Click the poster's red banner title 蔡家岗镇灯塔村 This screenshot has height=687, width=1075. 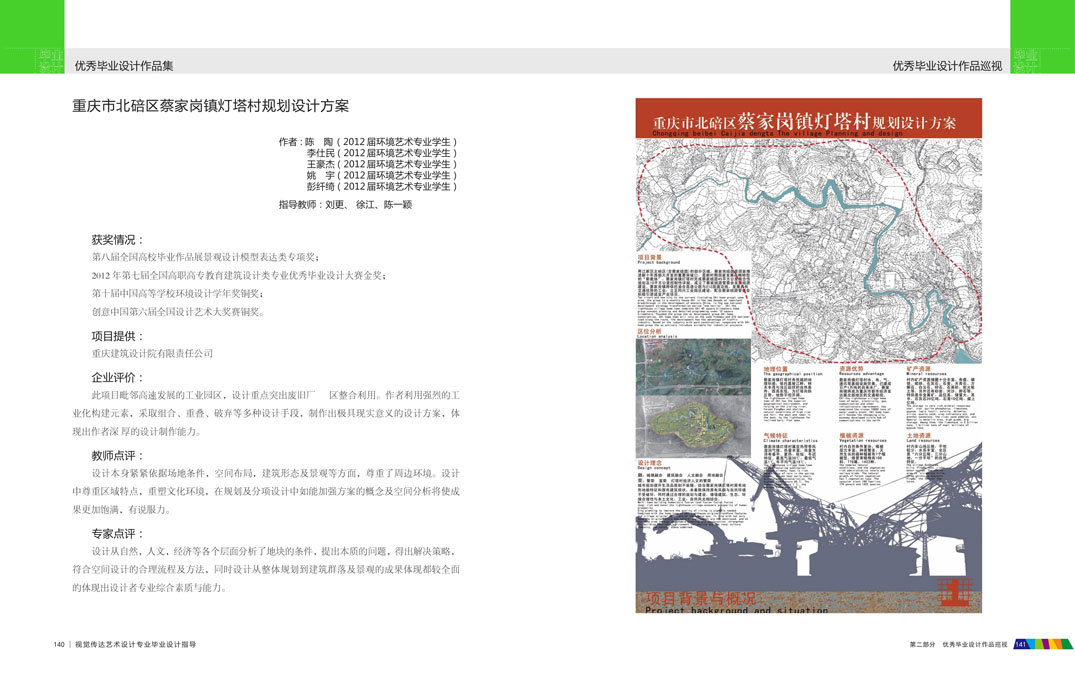coord(804,121)
